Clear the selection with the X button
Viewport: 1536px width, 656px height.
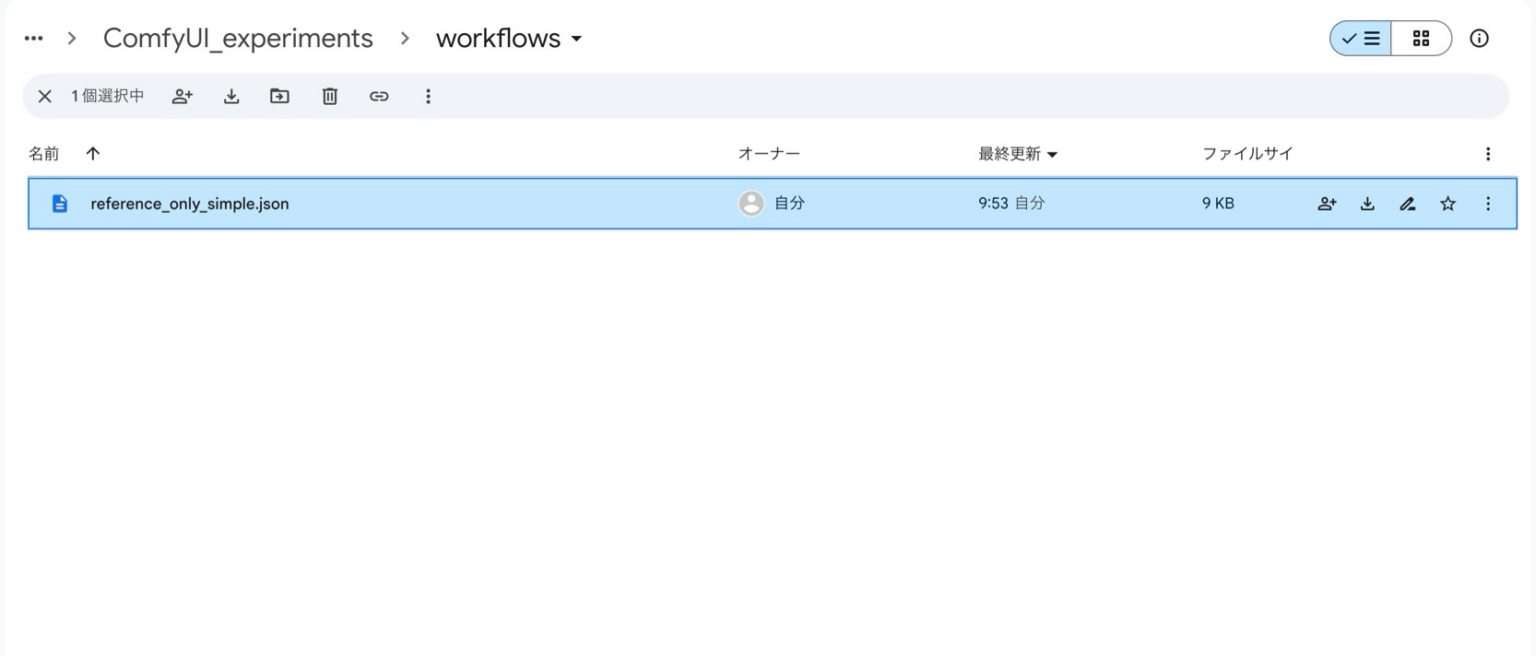(x=44, y=96)
